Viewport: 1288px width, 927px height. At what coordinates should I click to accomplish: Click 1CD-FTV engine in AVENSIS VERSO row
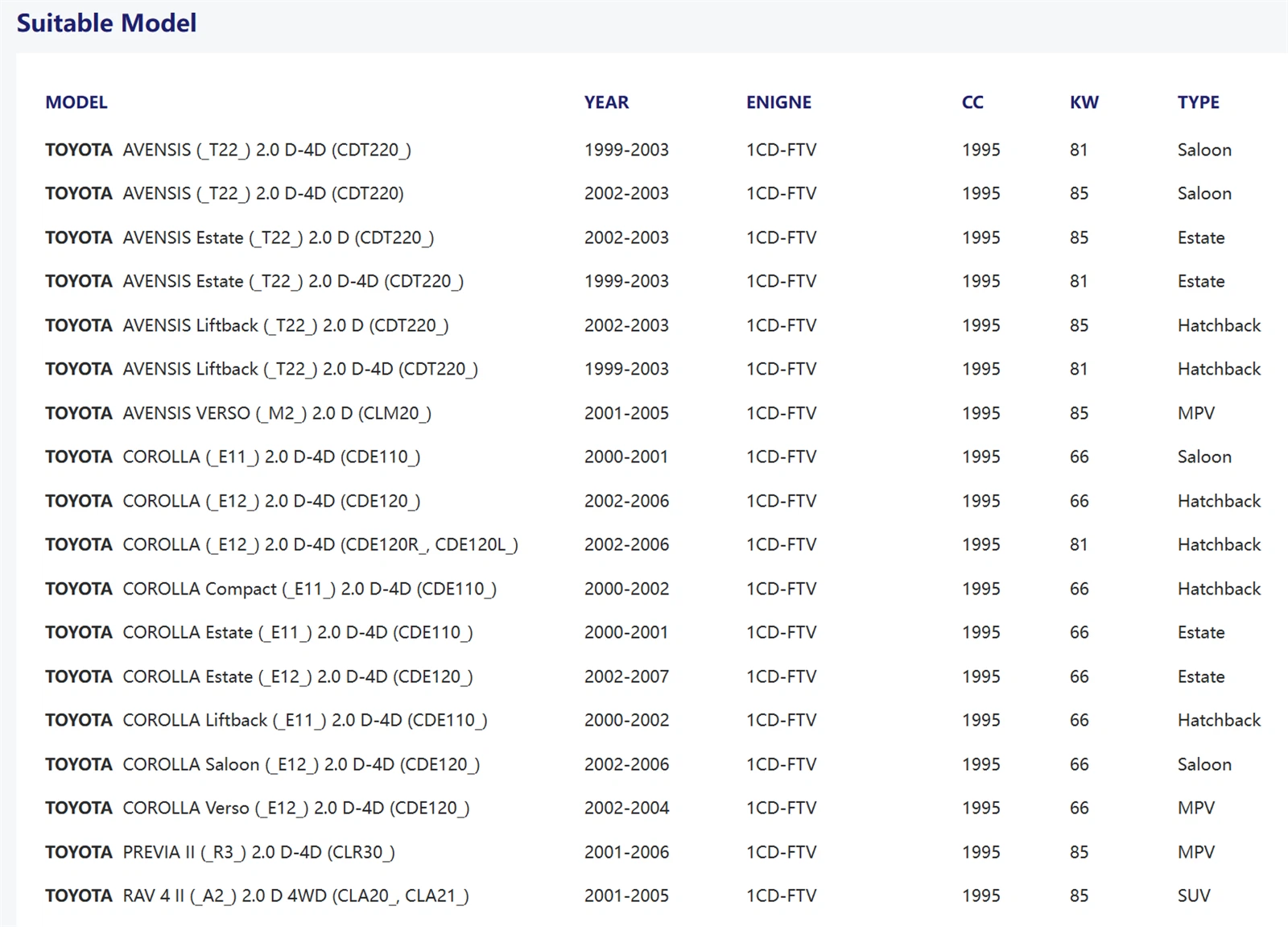[x=781, y=413]
